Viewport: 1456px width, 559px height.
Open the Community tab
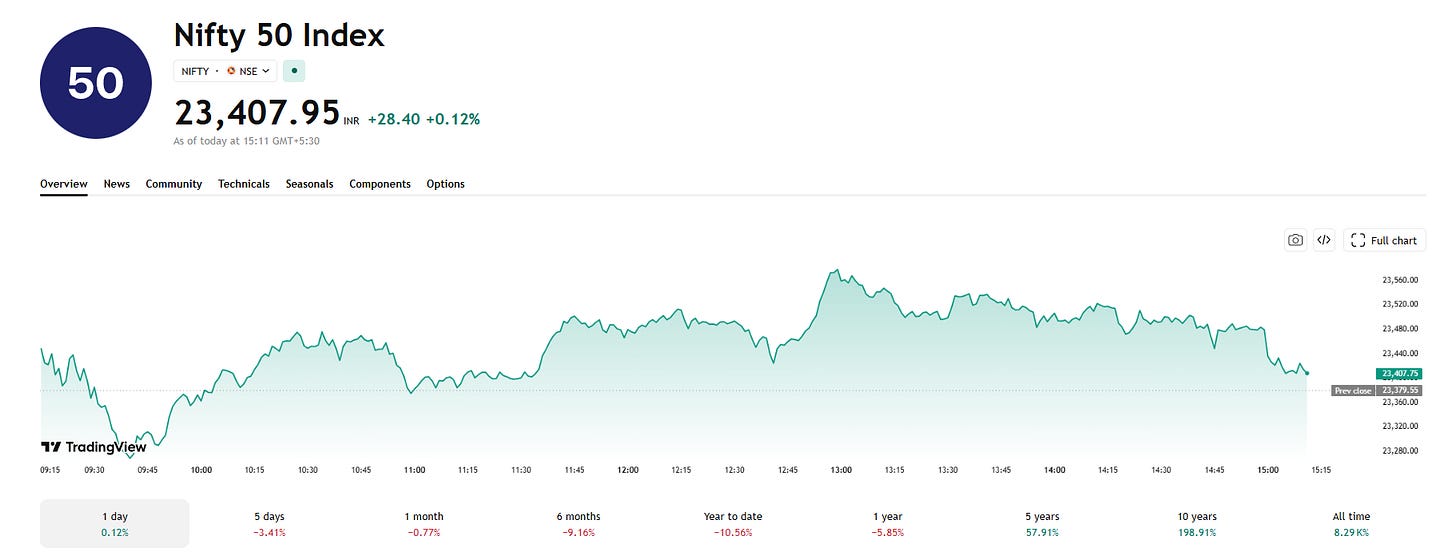174,184
